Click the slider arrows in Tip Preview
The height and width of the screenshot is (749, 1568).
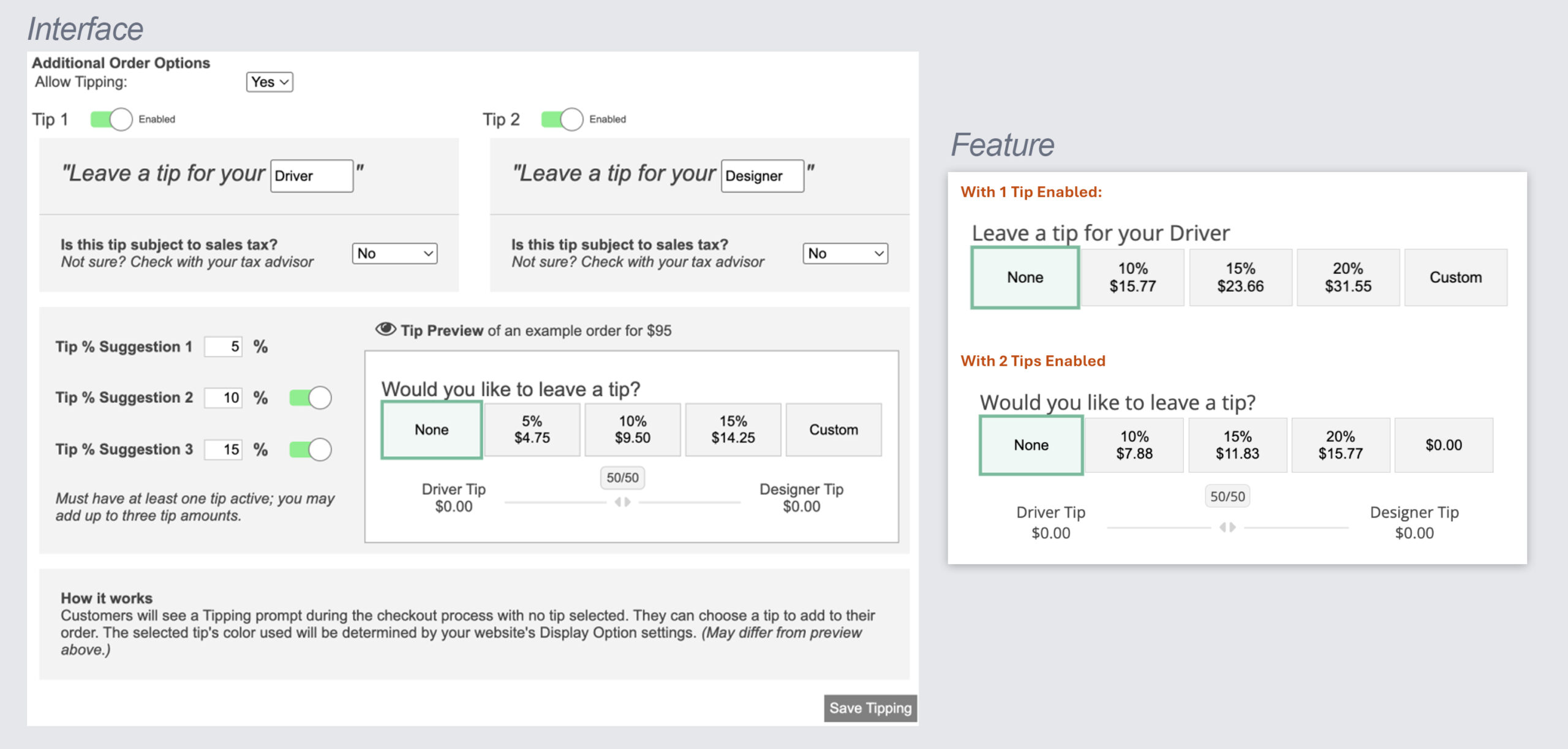click(x=622, y=502)
